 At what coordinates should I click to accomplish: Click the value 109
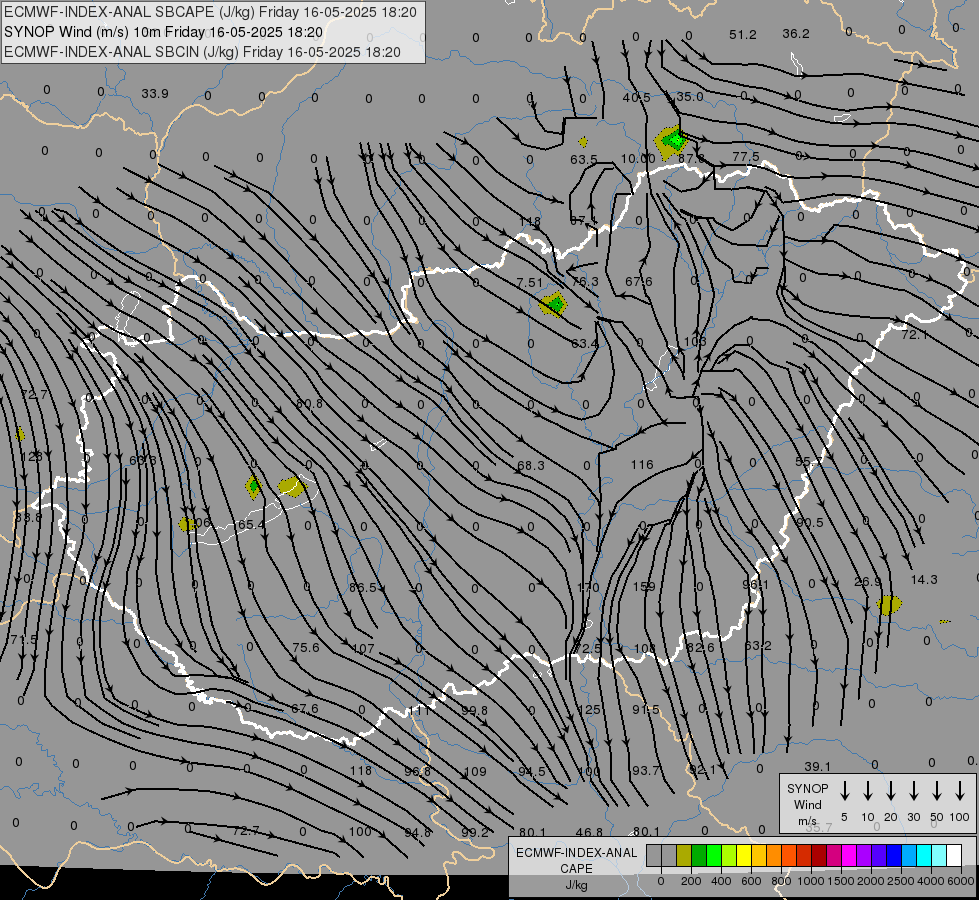tap(475, 771)
